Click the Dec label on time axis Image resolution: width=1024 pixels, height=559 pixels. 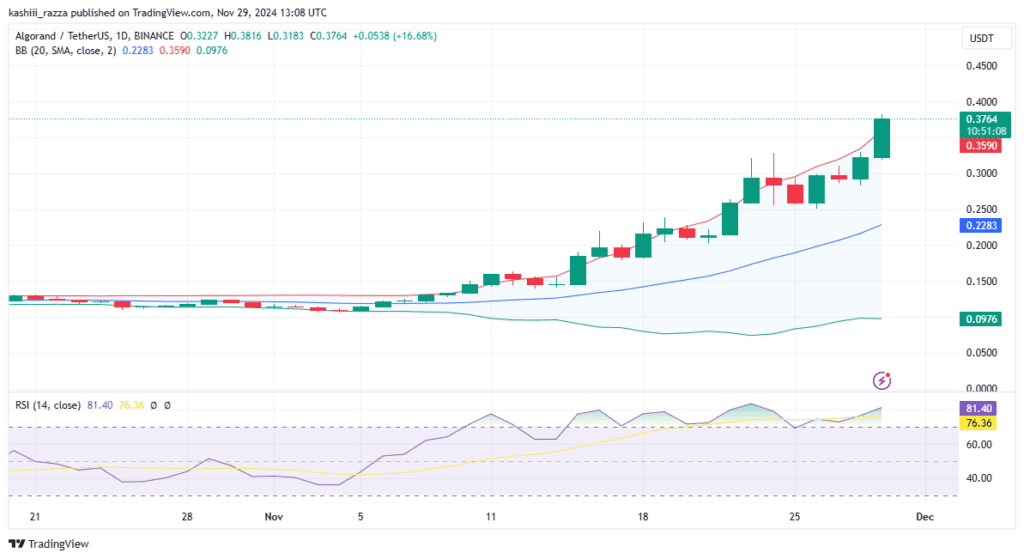point(925,517)
